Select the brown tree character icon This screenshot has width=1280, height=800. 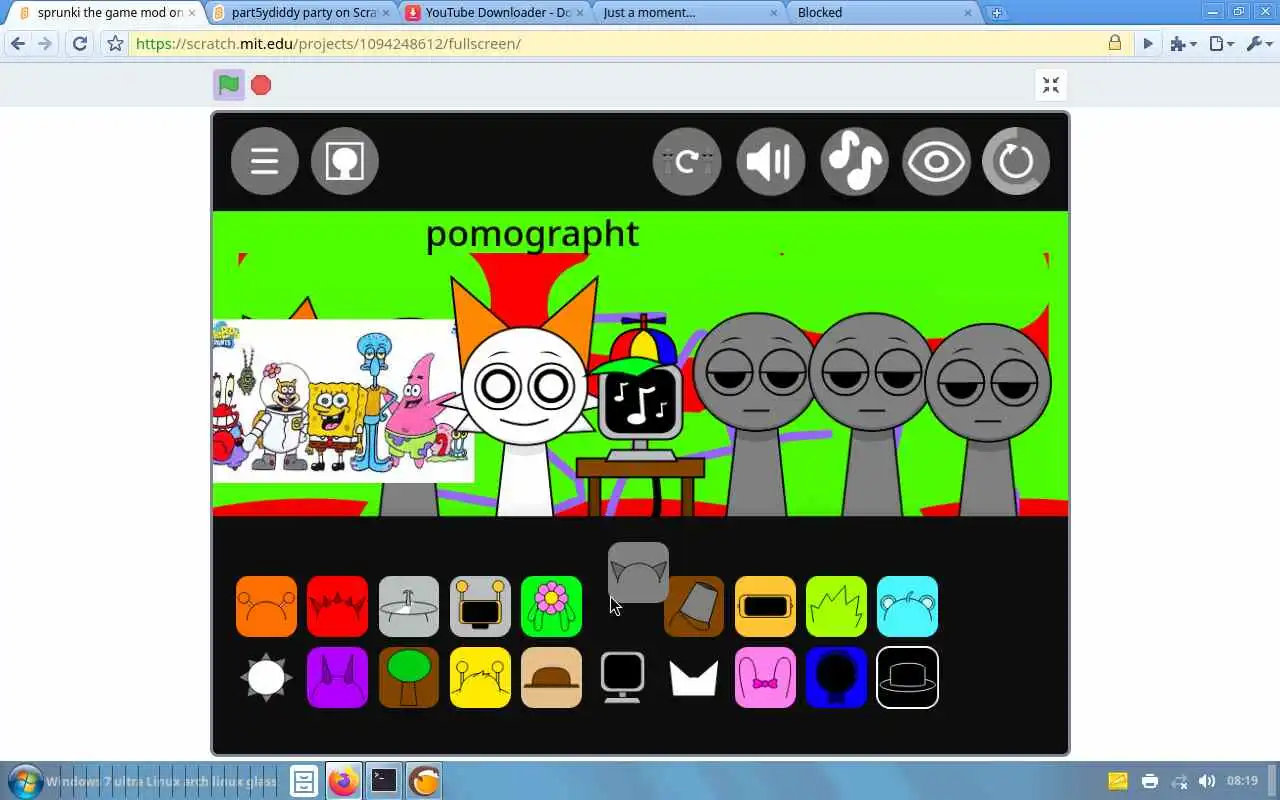click(409, 677)
